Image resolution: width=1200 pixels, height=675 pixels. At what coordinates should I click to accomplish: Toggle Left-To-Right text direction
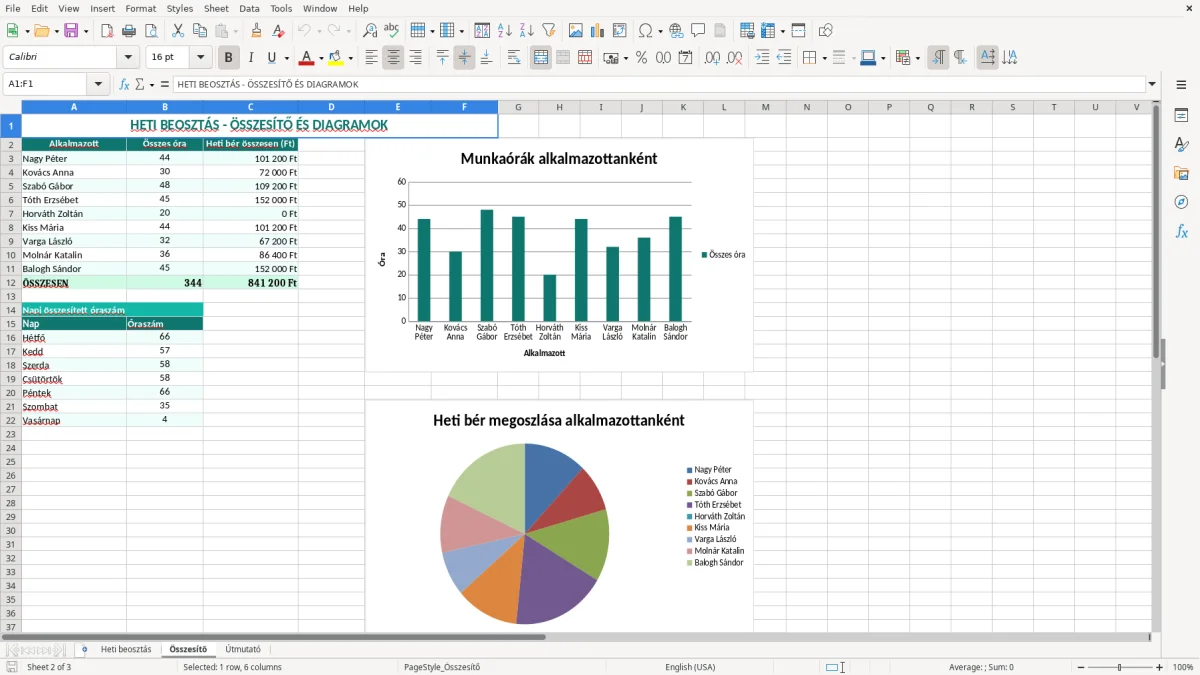938,58
